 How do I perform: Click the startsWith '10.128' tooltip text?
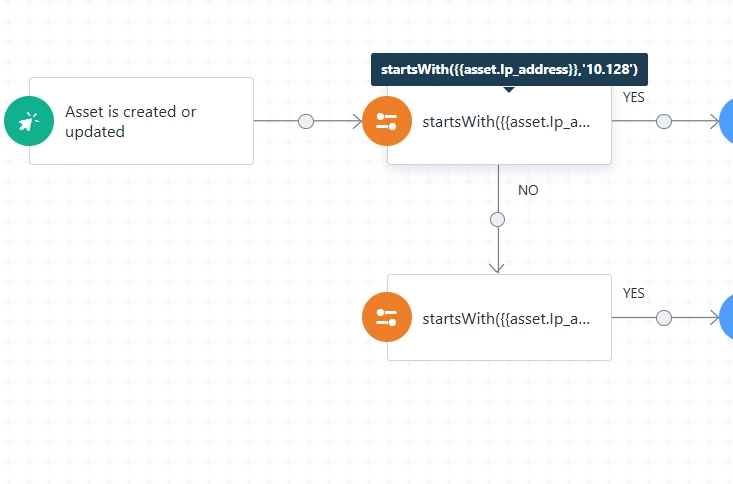pos(509,70)
